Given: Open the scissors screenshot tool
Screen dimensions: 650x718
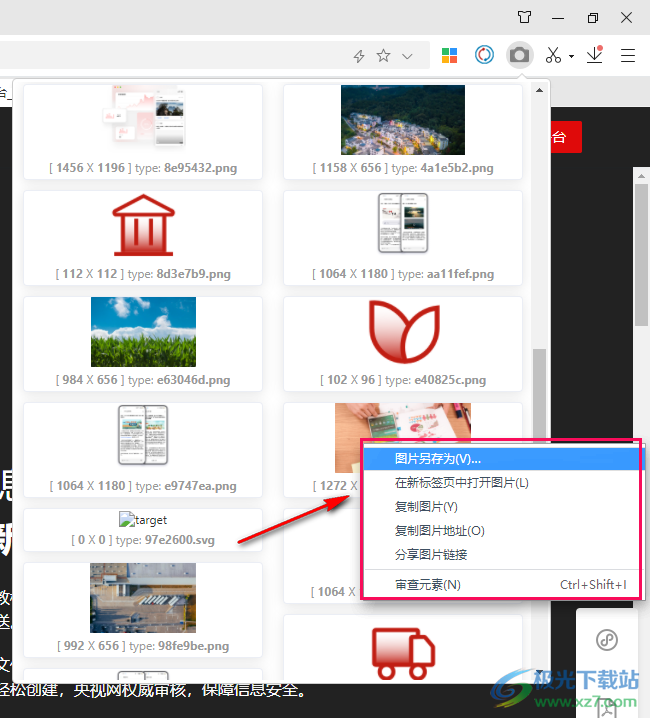Looking at the screenshot, I should 553,55.
